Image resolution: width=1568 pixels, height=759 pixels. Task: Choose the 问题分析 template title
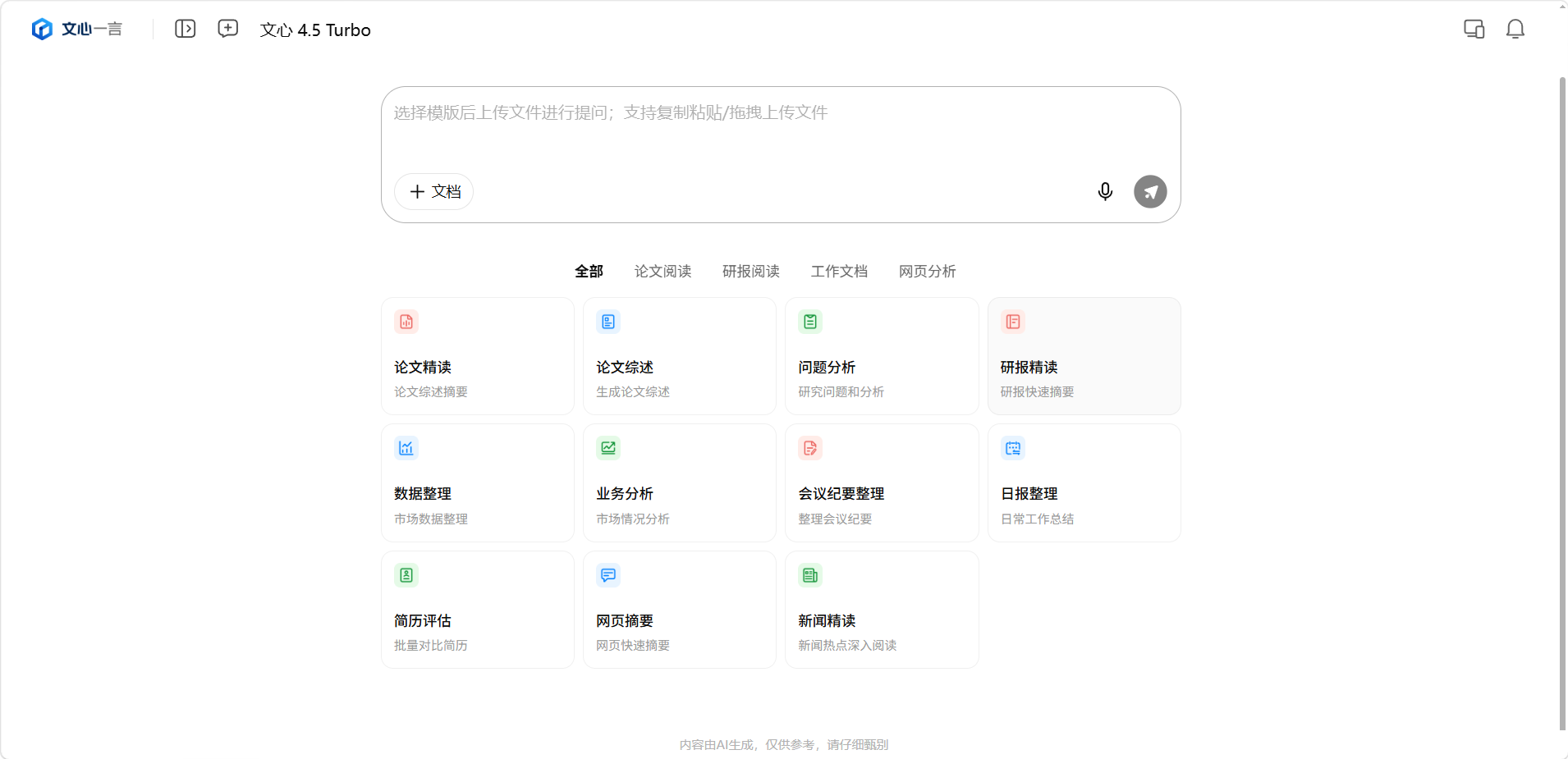point(827,368)
